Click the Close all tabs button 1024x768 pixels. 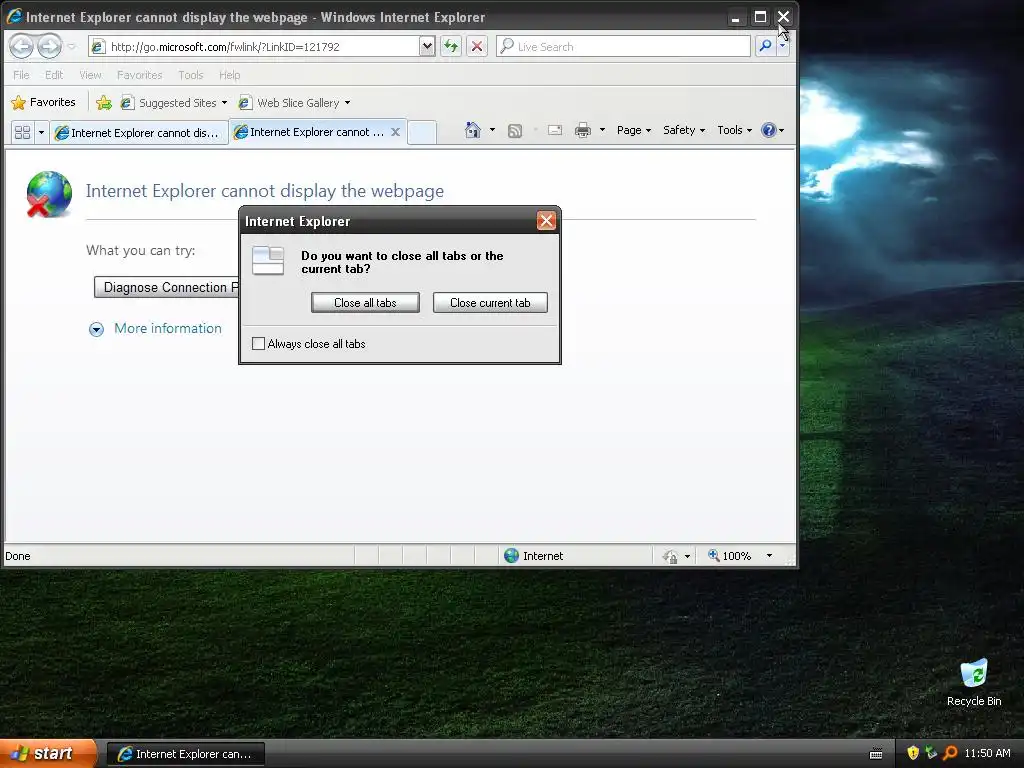click(x=365, y=303)
